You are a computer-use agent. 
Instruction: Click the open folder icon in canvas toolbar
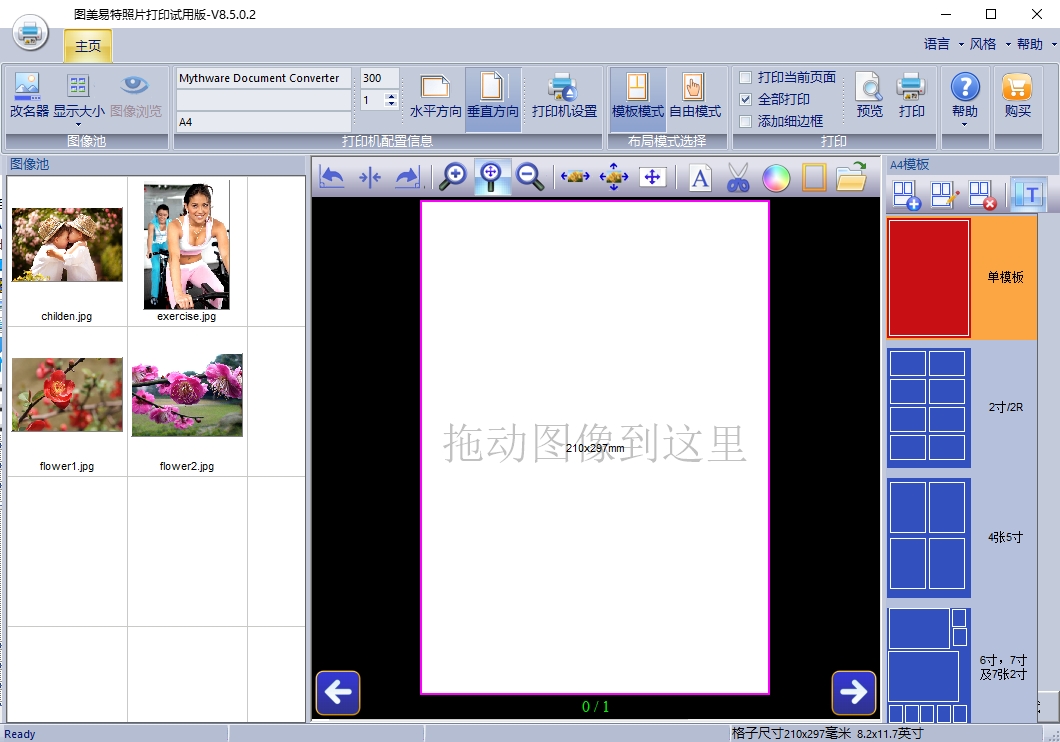tap(851, 178)
